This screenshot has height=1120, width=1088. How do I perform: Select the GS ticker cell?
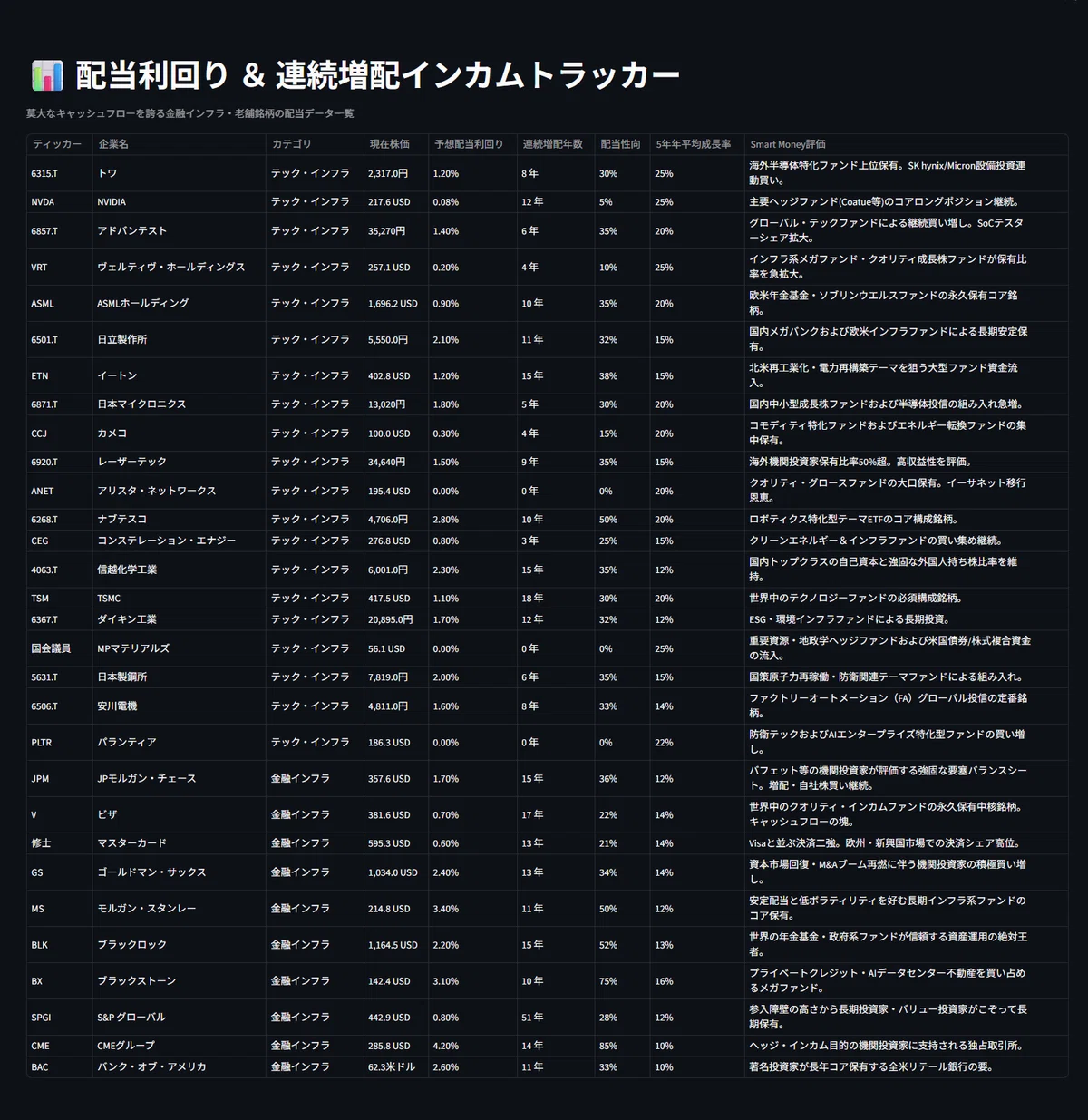tap(60, 872)
